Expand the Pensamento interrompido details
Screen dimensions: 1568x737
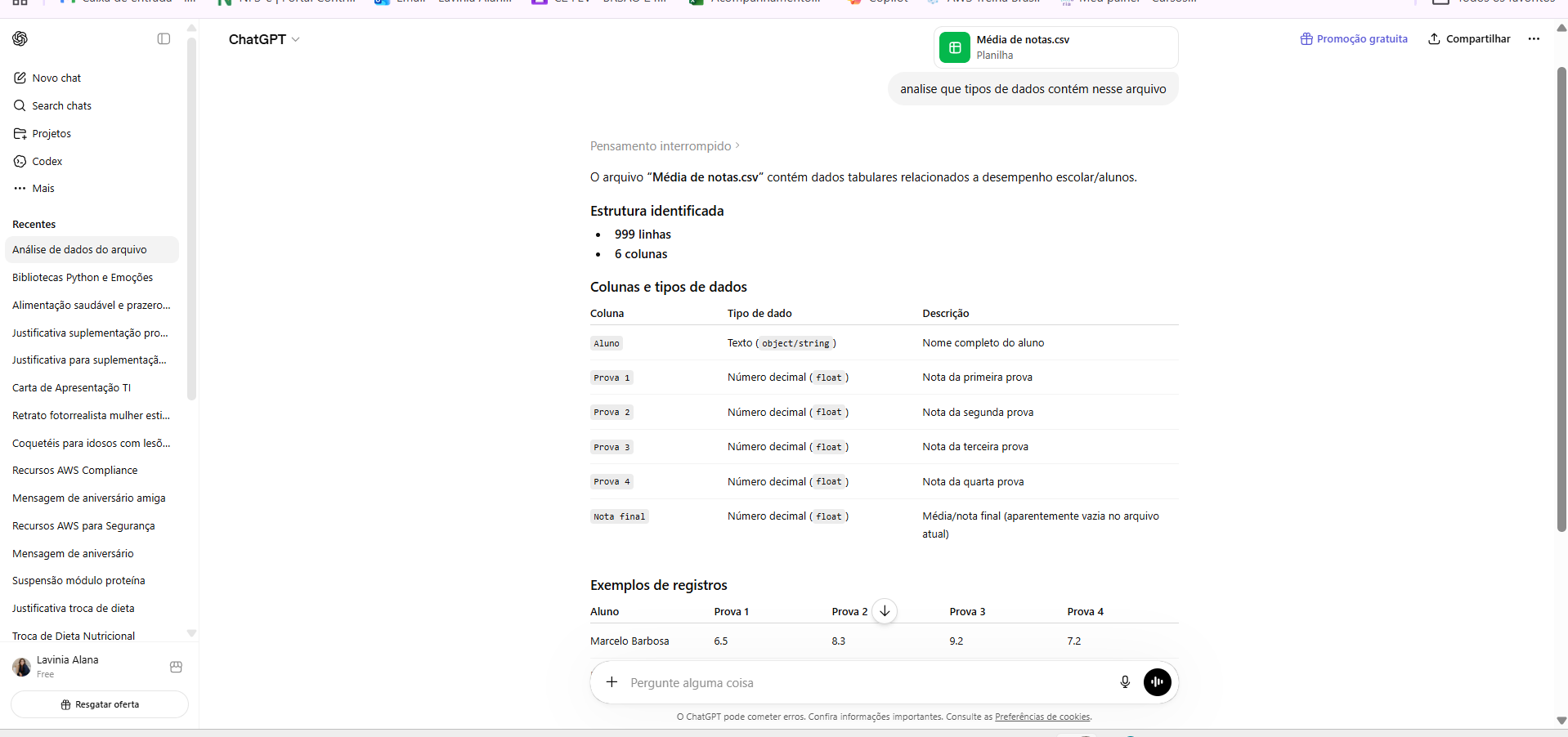point(665,146)
